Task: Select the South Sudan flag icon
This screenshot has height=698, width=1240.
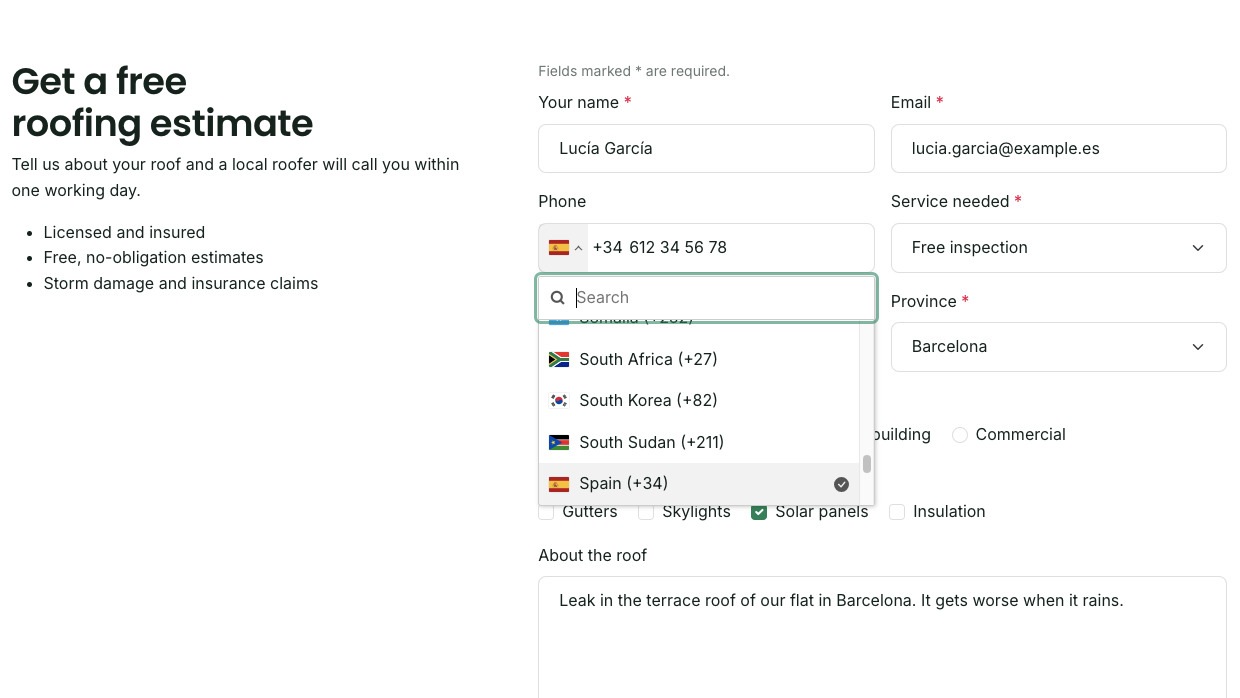Action: pyautogui.click(x=559, y=442)
